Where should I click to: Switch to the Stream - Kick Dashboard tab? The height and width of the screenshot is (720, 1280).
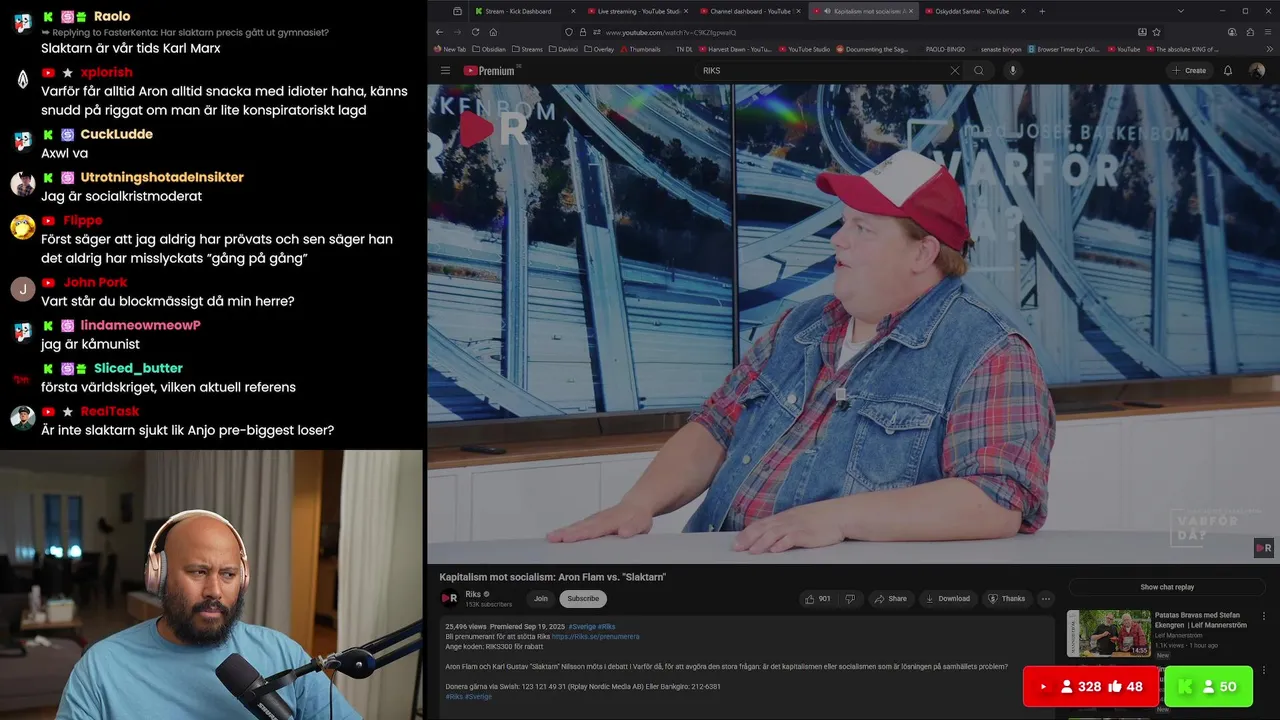524,11
